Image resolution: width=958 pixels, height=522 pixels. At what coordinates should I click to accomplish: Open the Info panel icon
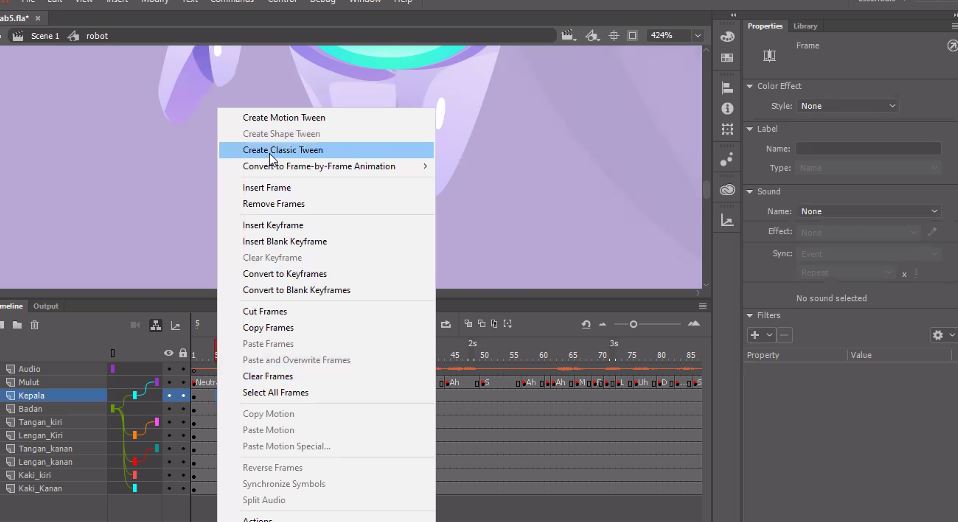[x=727, y=108]
